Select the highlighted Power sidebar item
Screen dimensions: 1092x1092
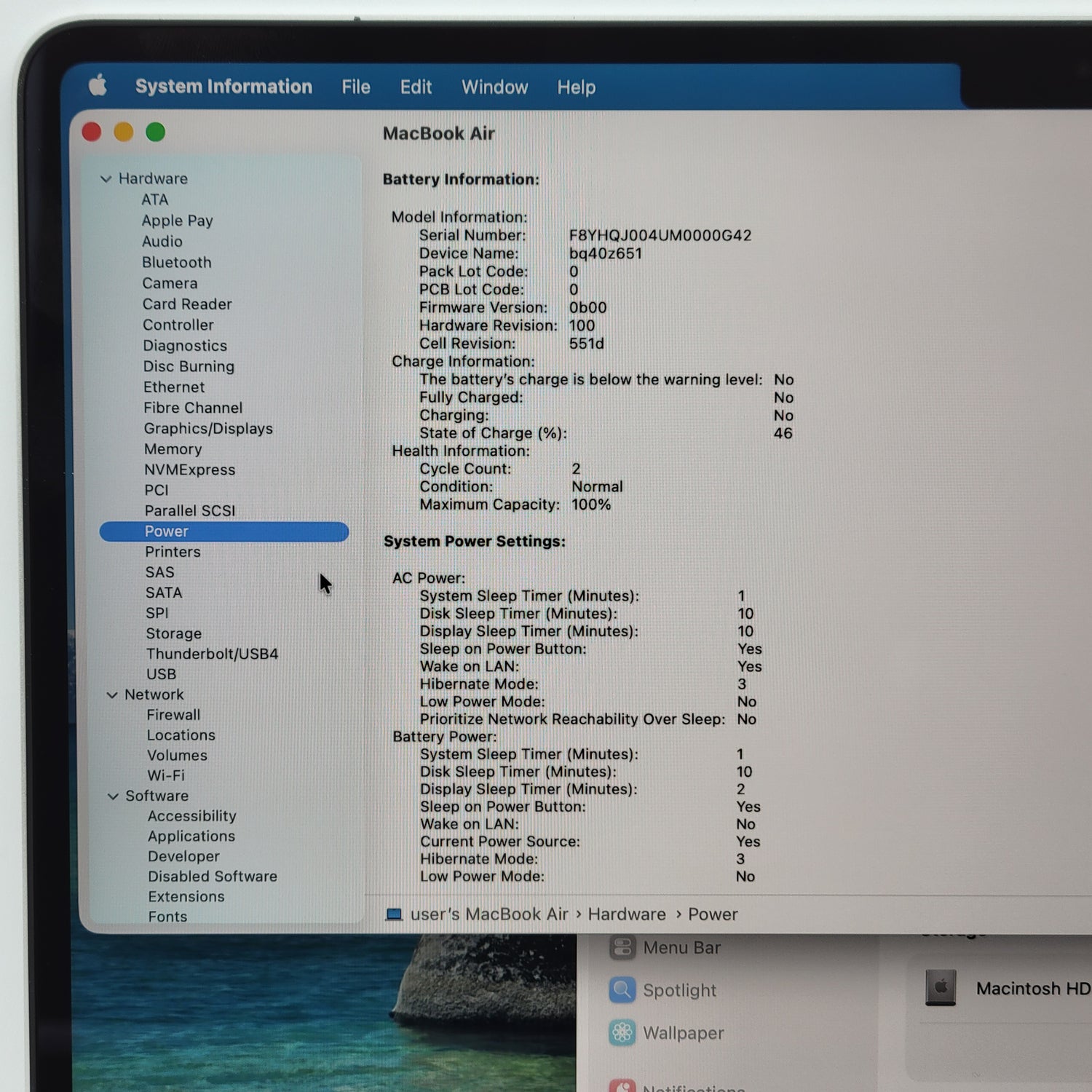tap(224, 531)
